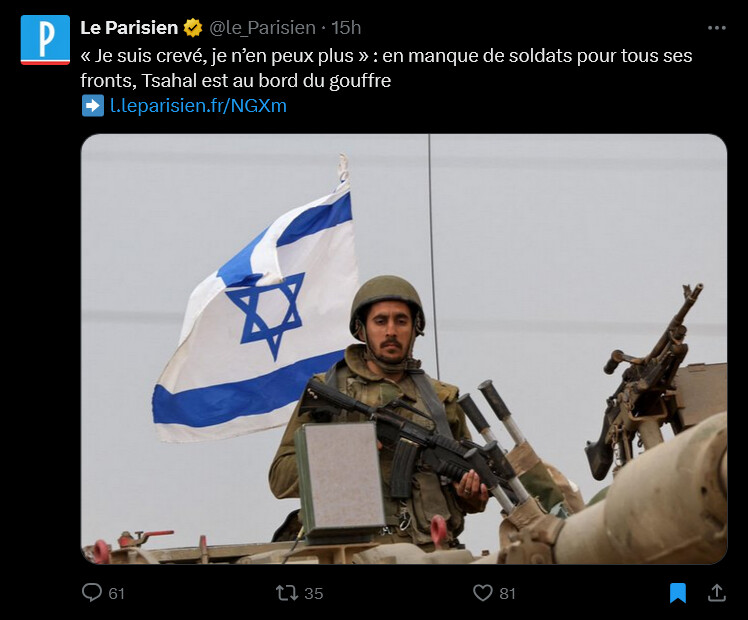Open the soldier photo in full view

[x=404, y=349]
